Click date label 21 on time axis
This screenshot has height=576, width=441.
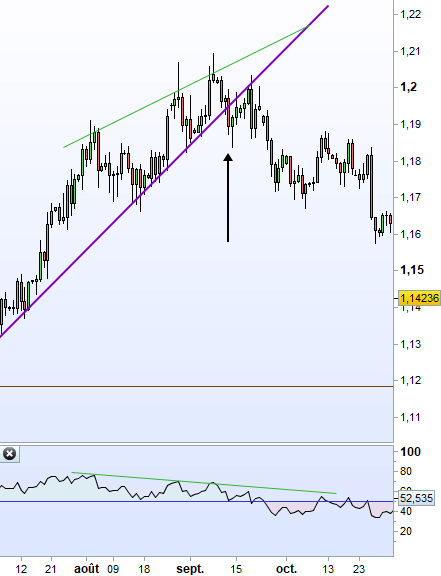(x=50, y=569)
